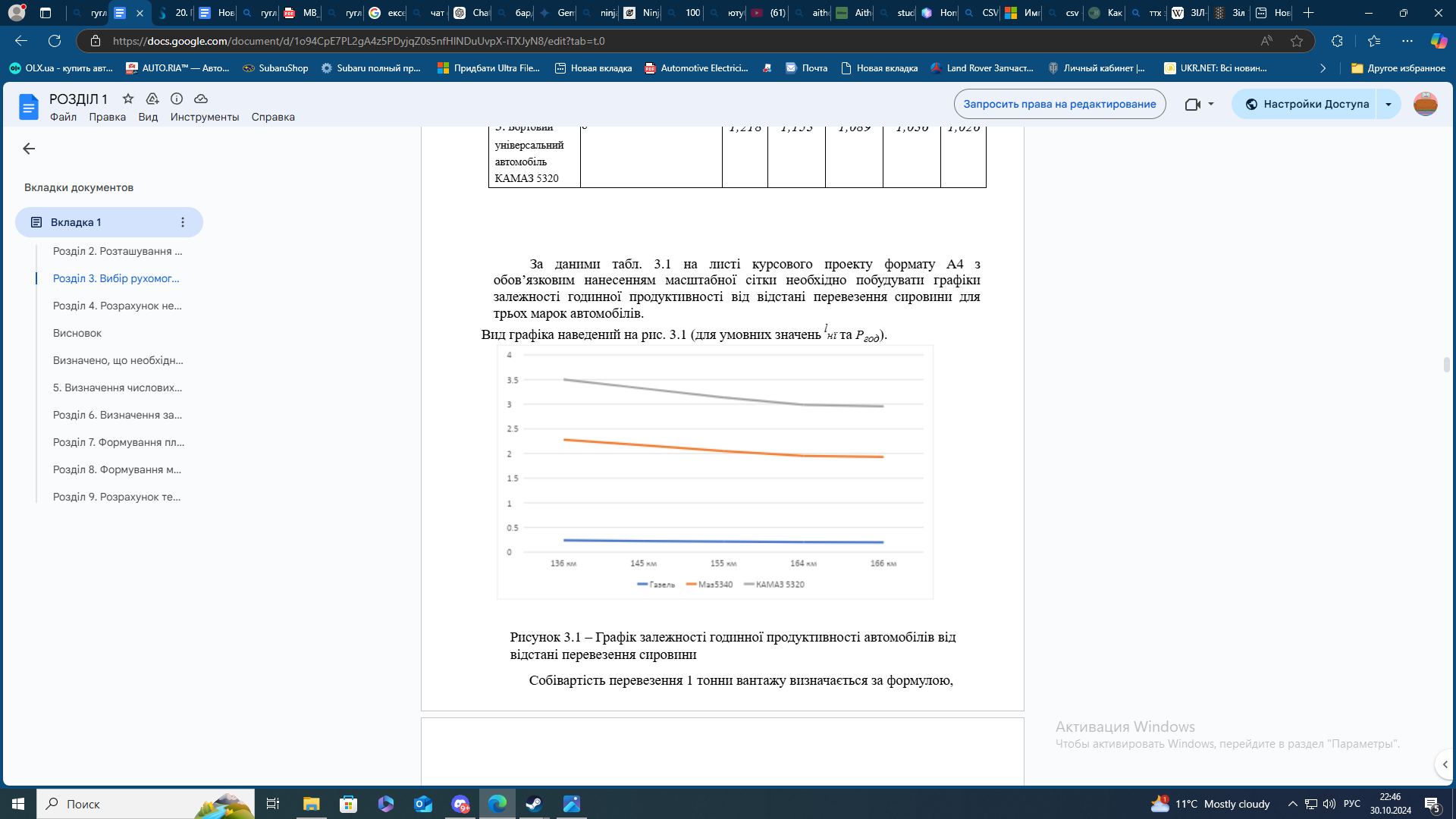Reload the page in browser

[x=55, y=41]
